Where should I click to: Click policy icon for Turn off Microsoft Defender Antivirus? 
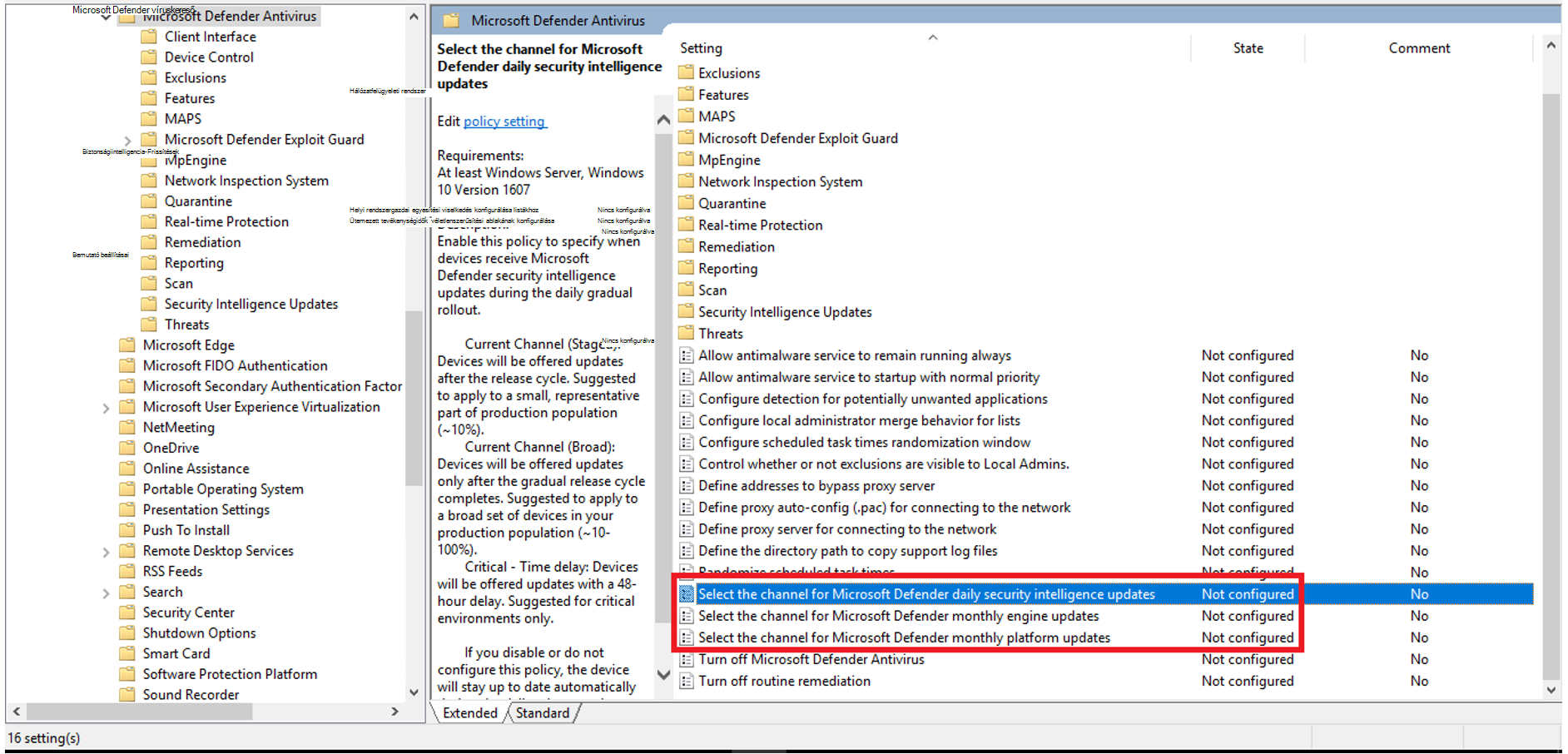[x=687, y=659]
